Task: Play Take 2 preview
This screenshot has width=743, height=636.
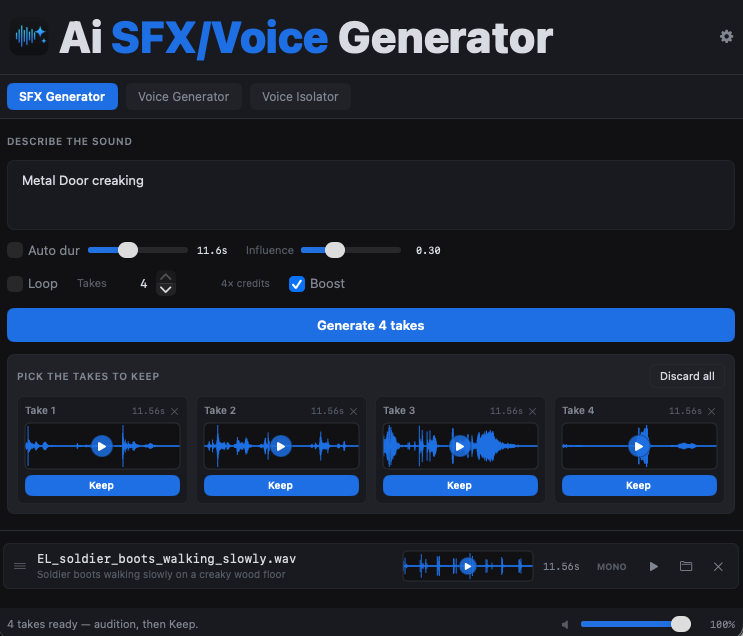Action: point(281,446)
